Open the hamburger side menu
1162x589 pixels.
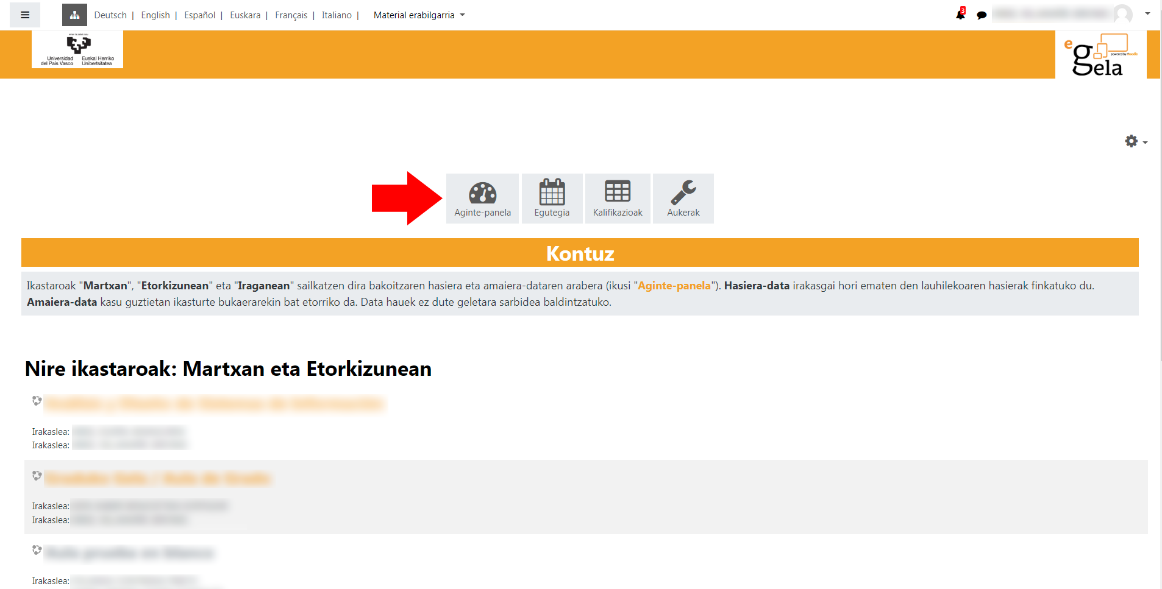25,15
